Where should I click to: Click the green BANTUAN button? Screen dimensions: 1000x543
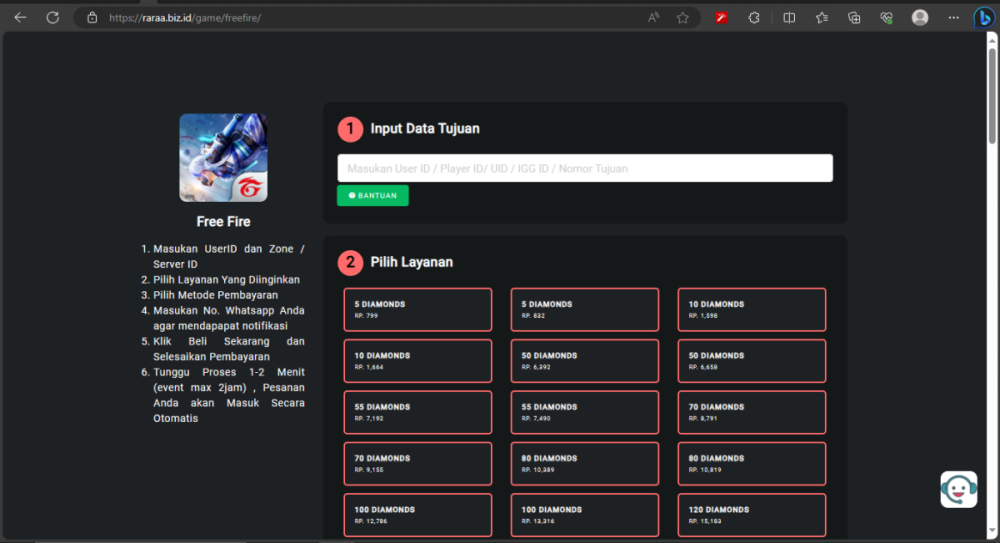pyautogui.click(x=373, y=196)
